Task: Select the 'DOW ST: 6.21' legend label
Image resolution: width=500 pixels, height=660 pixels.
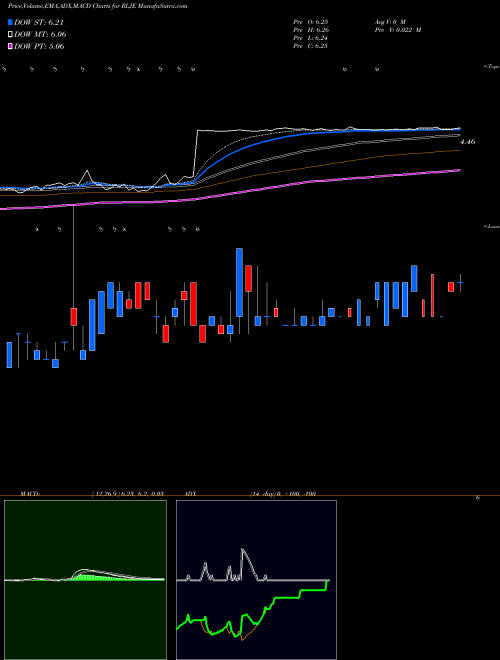Action: (39, 23)
